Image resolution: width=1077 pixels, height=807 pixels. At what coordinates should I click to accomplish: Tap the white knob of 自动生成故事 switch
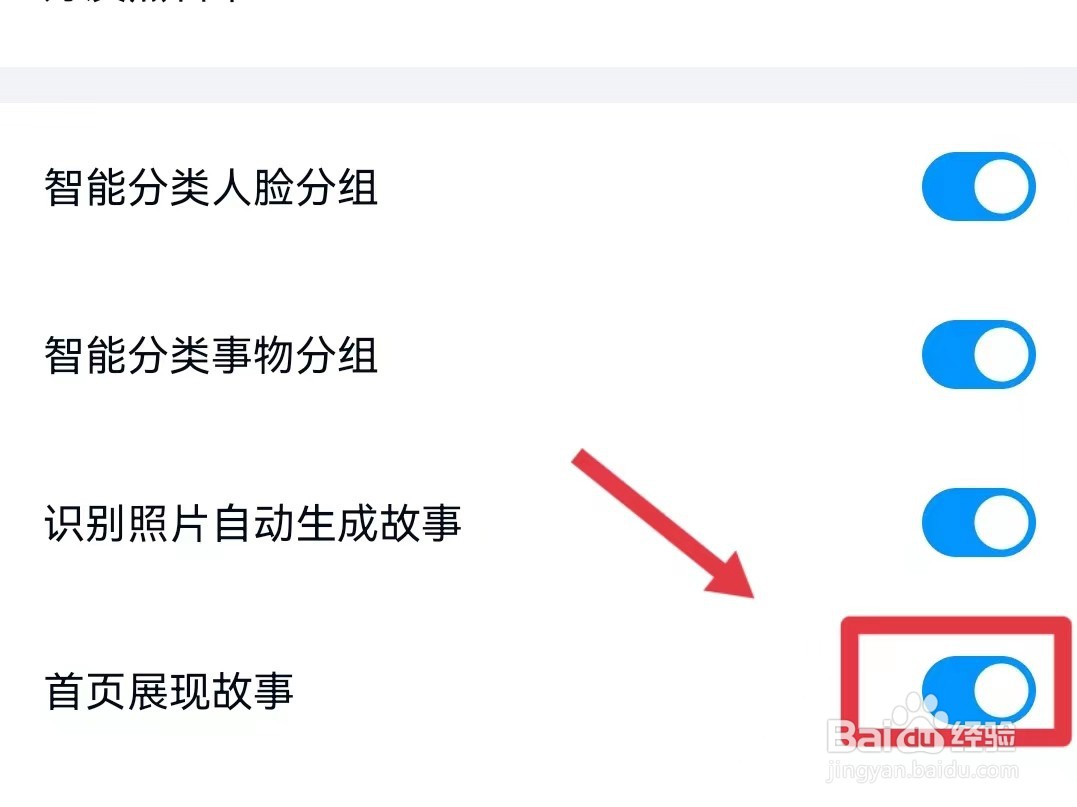tap(1001, 523)
